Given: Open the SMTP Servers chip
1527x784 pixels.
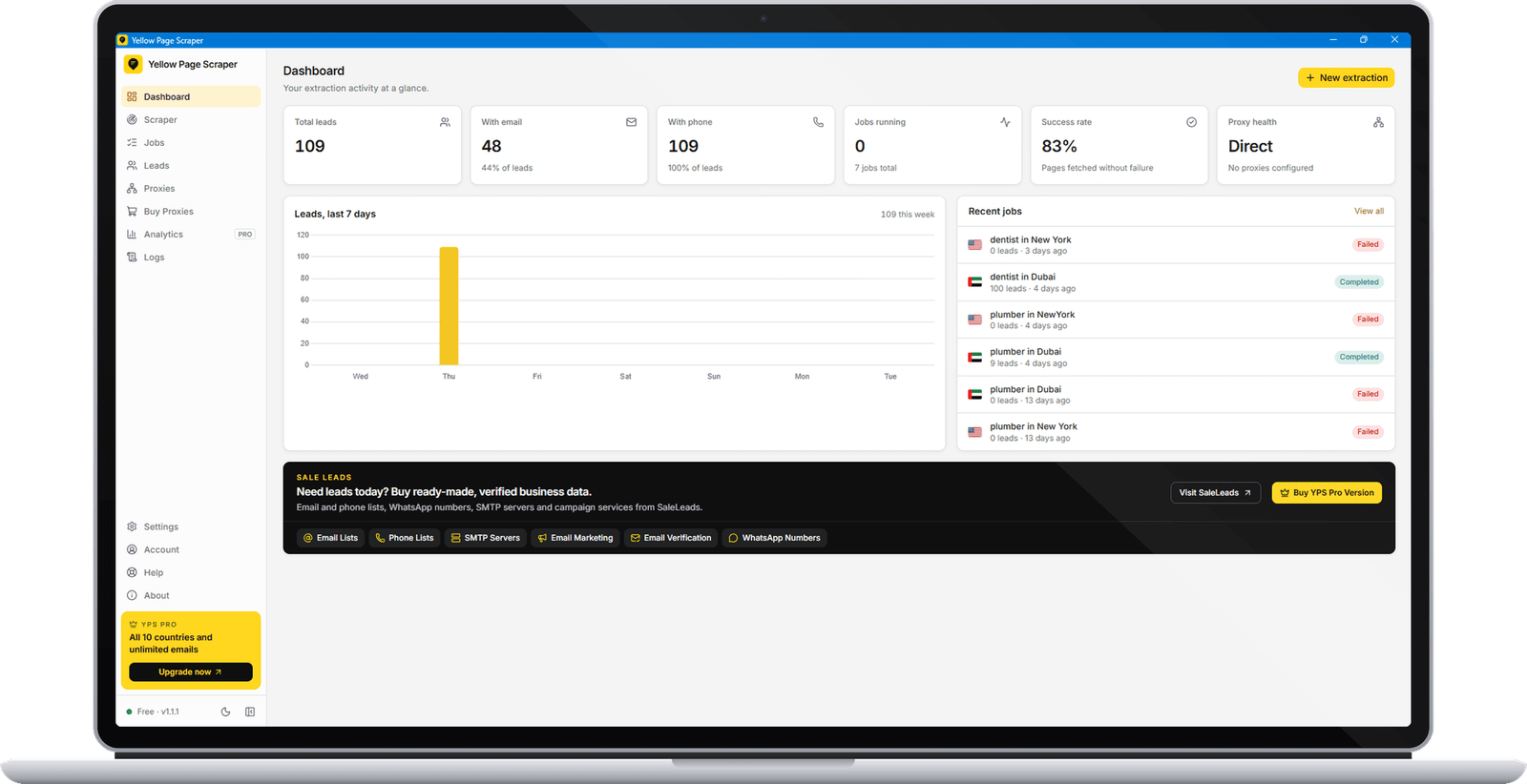Looking at the screenshot, I should [x=486, y=538].
